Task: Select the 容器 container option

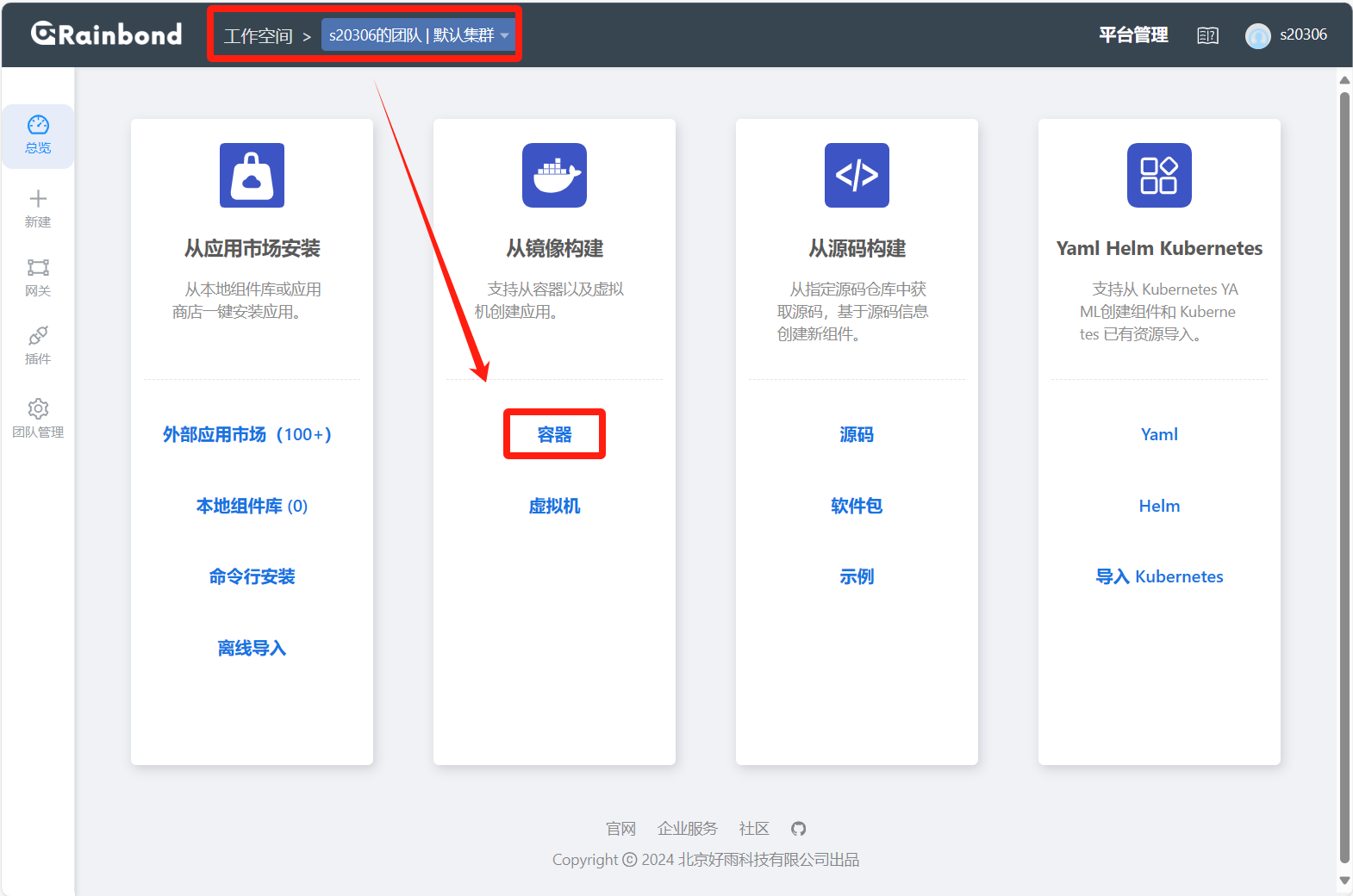Action: (x=554, y=435)
